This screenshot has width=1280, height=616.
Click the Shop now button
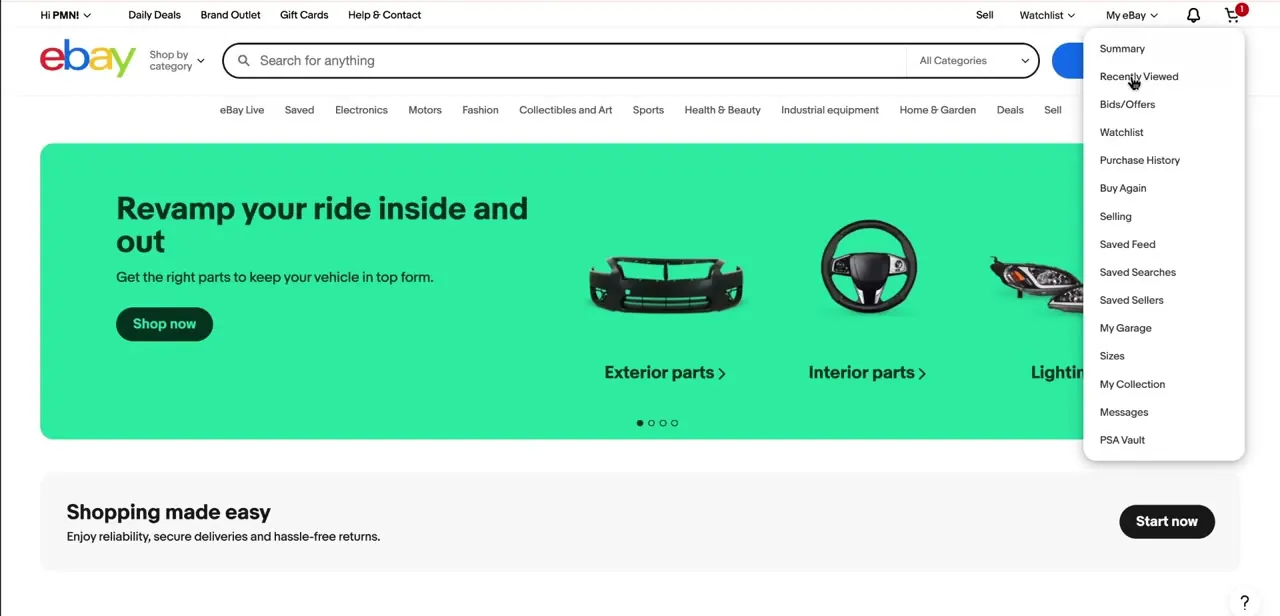point(164,324)
